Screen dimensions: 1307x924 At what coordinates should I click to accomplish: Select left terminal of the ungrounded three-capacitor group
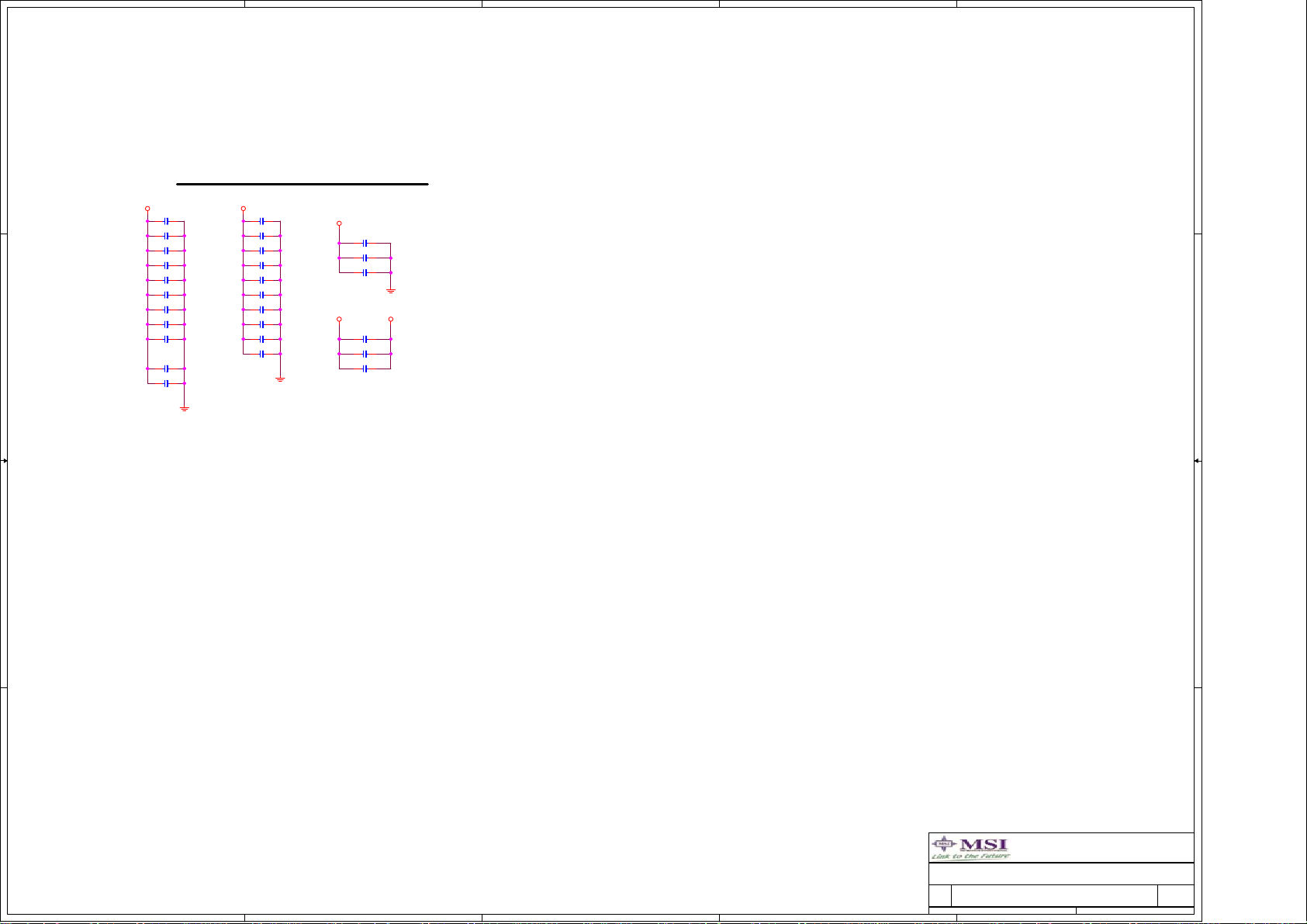tap(339, 319)
